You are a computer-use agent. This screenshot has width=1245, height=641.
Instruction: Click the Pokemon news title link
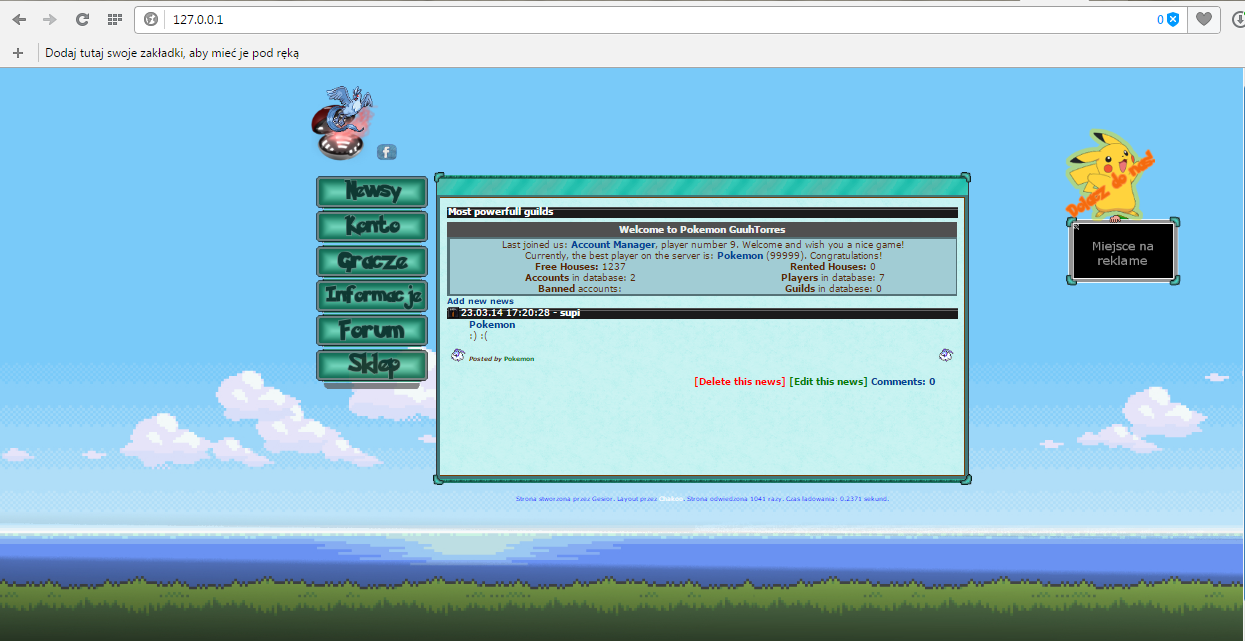pyautogui.click(x=492, y=325)
